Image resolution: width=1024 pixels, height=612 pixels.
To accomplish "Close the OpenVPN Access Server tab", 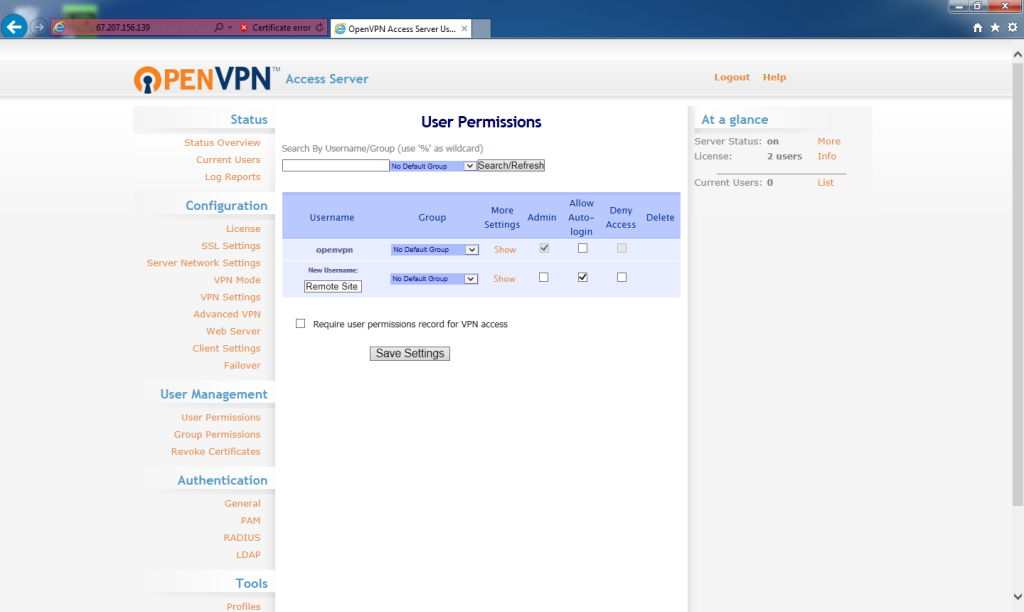I will 464,28.
